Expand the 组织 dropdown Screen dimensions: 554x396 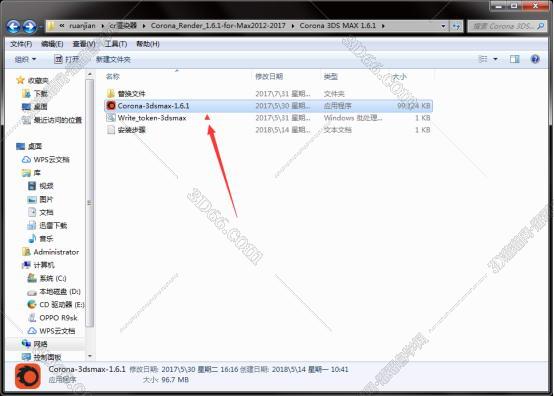25,59
